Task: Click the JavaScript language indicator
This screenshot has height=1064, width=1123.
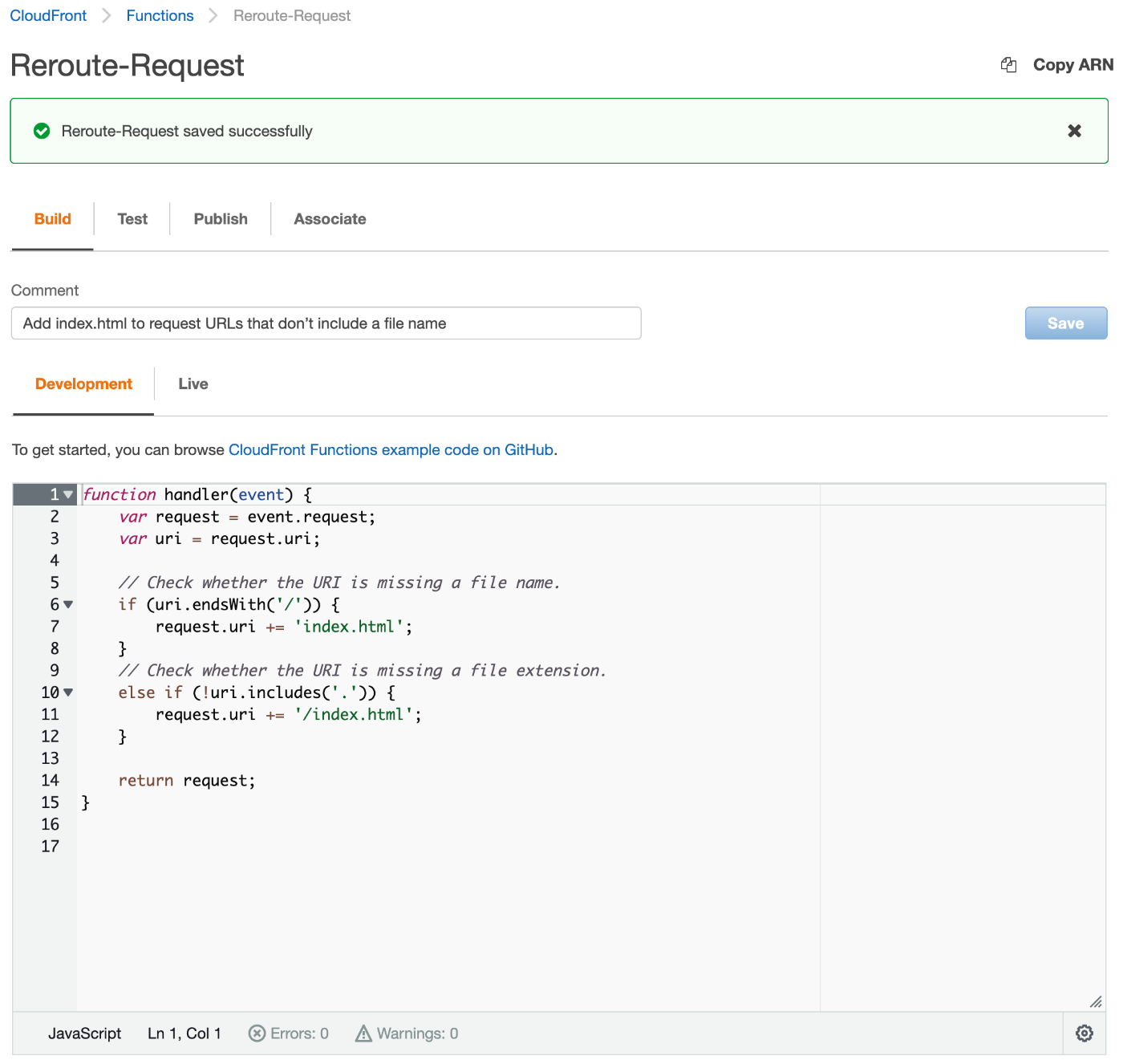Action: 84,1034
